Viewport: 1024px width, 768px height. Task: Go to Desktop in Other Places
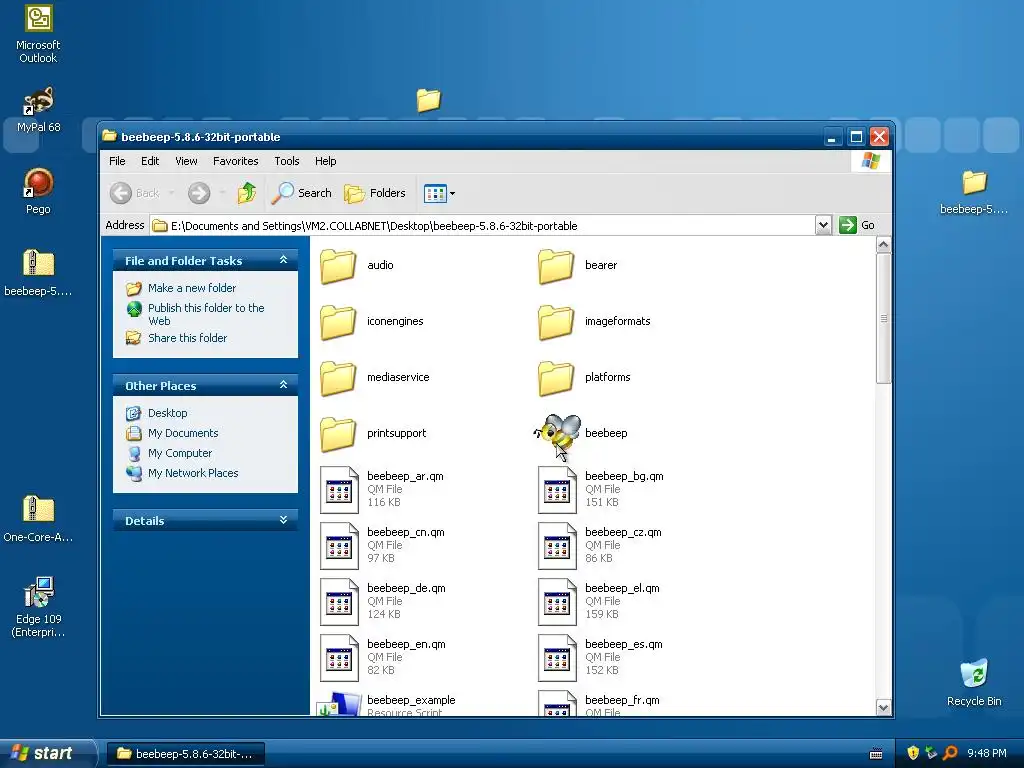click(167, 413)
